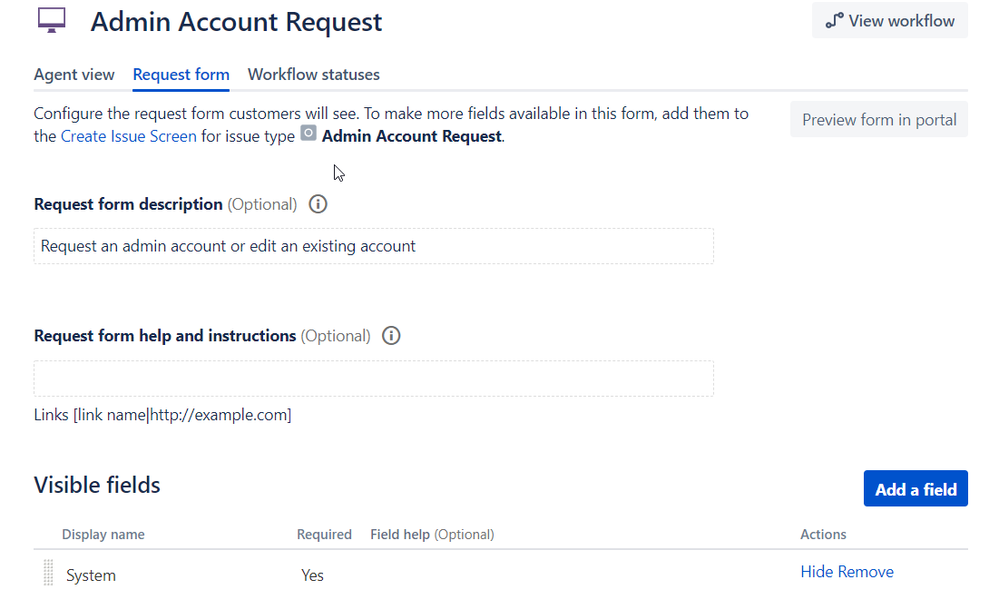Select the System row in Visible fields

pos(91,575)
